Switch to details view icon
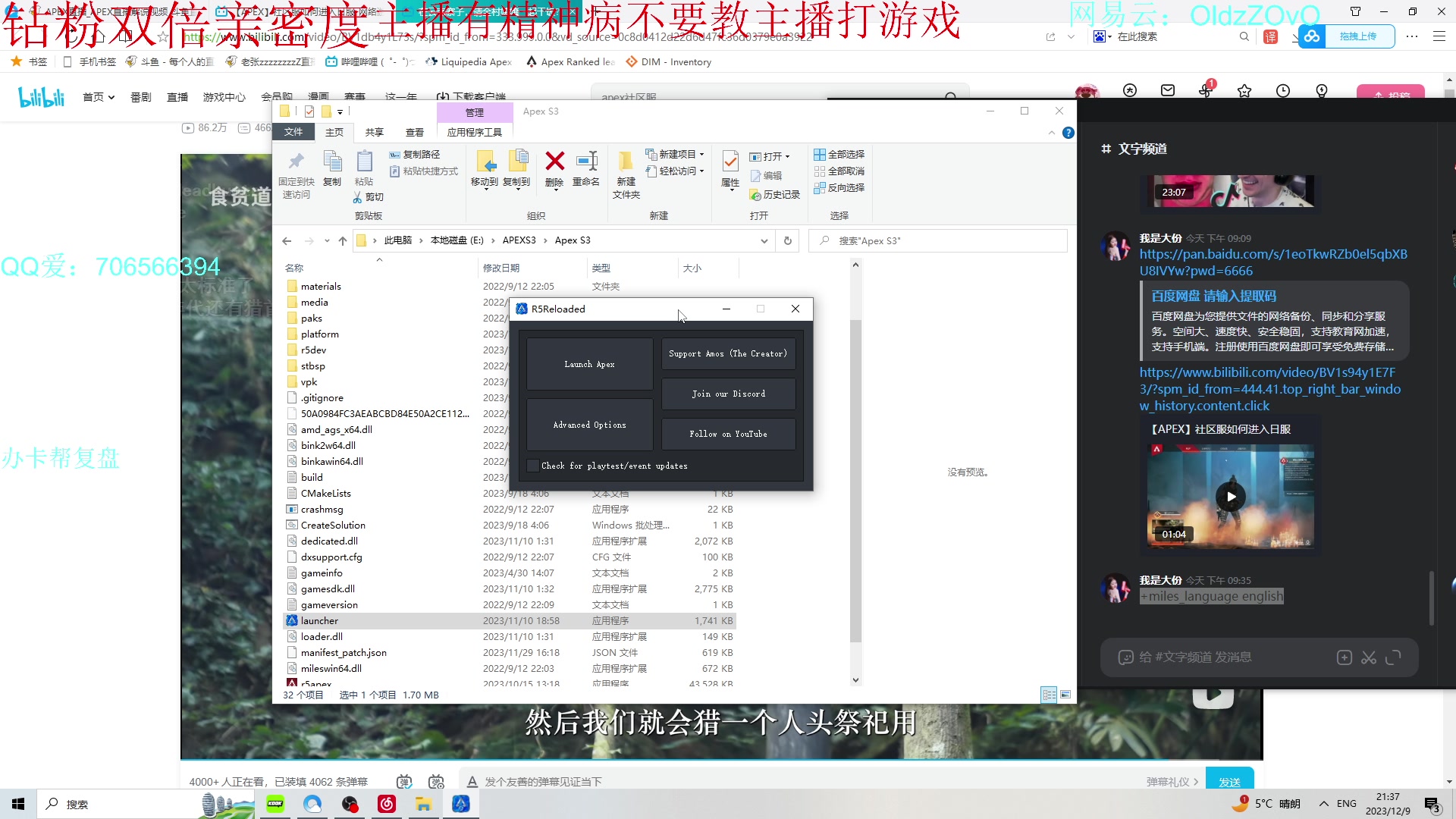1456x819 pixels. (1049, 695)
